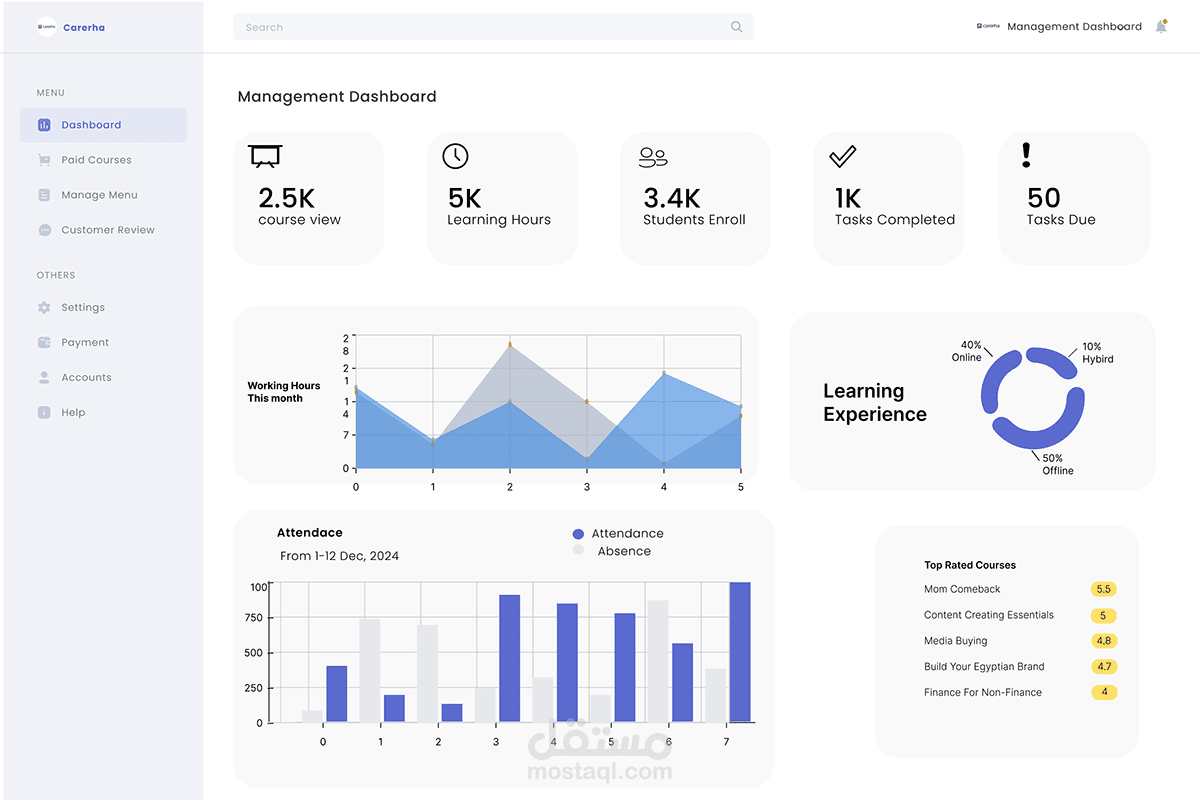Click the Customer Review chat bubble icon

[44, 230]
